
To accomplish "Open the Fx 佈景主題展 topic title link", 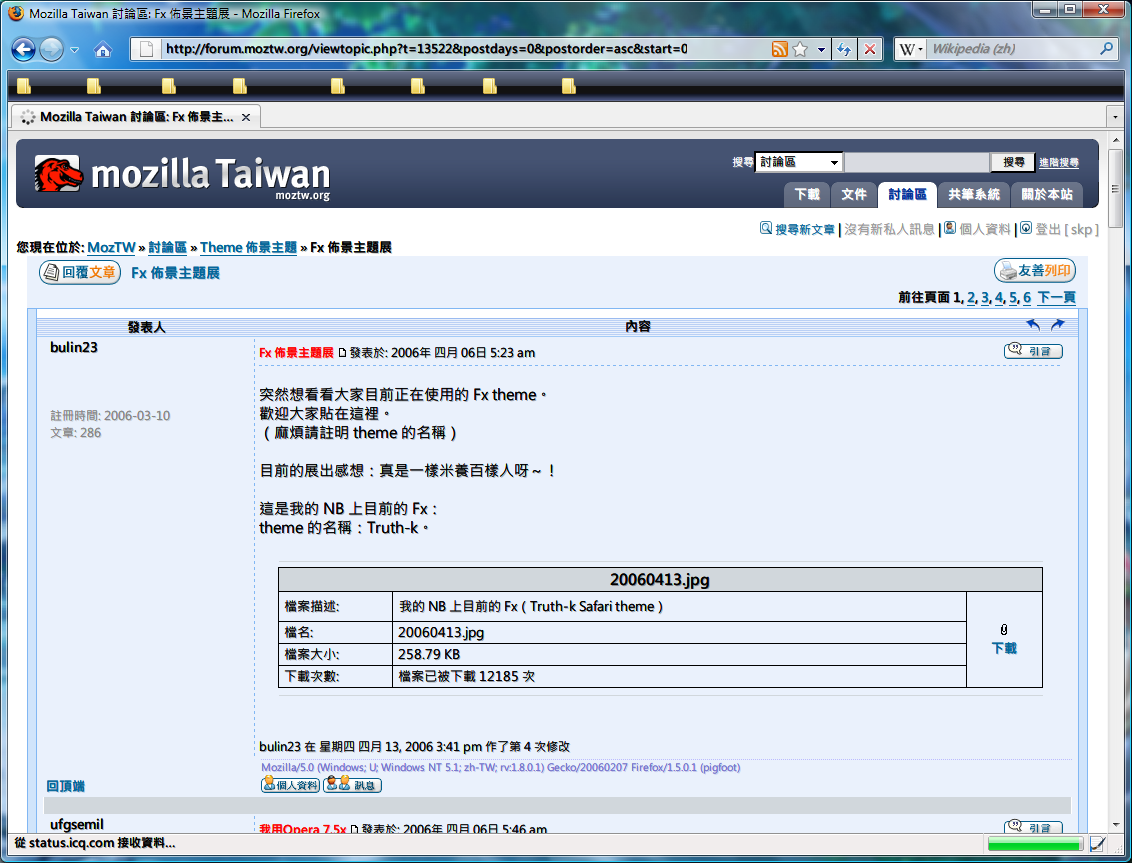I will pos(175,273).
